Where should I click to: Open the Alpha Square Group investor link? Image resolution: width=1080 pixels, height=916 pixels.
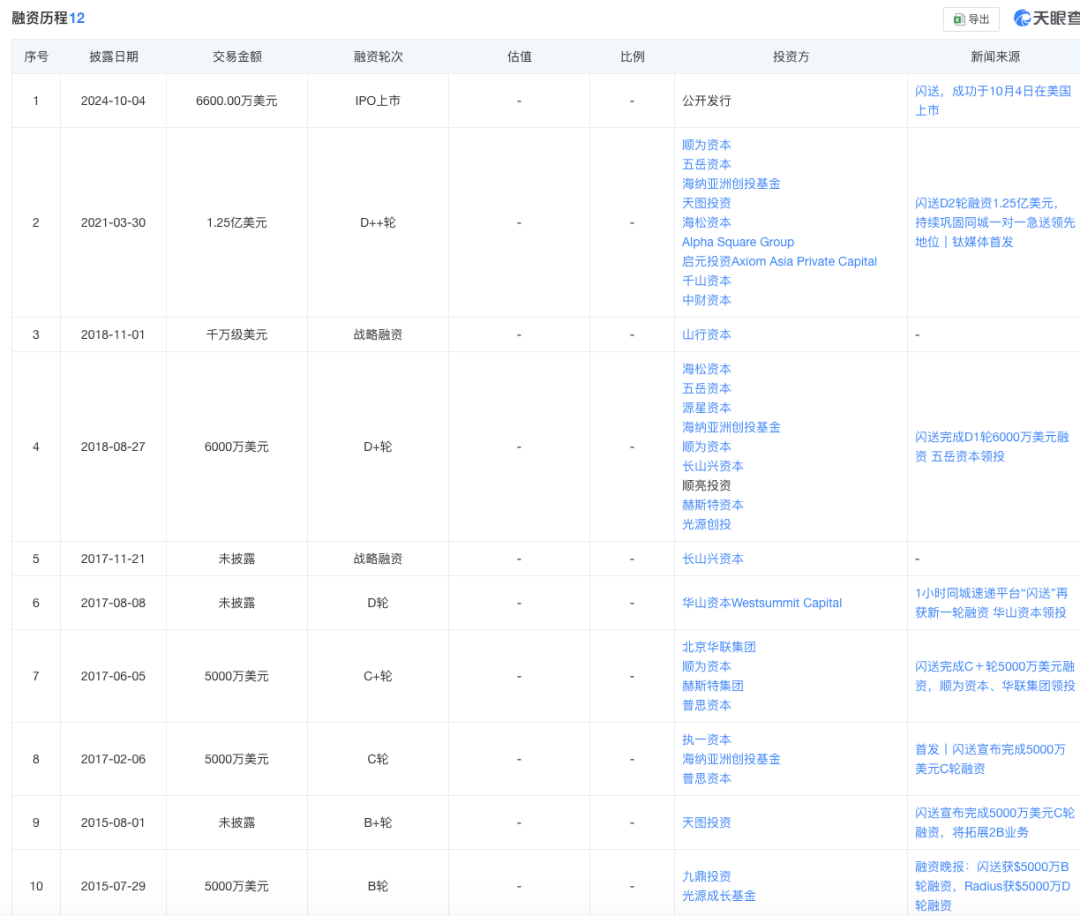(x=738, y=242)
